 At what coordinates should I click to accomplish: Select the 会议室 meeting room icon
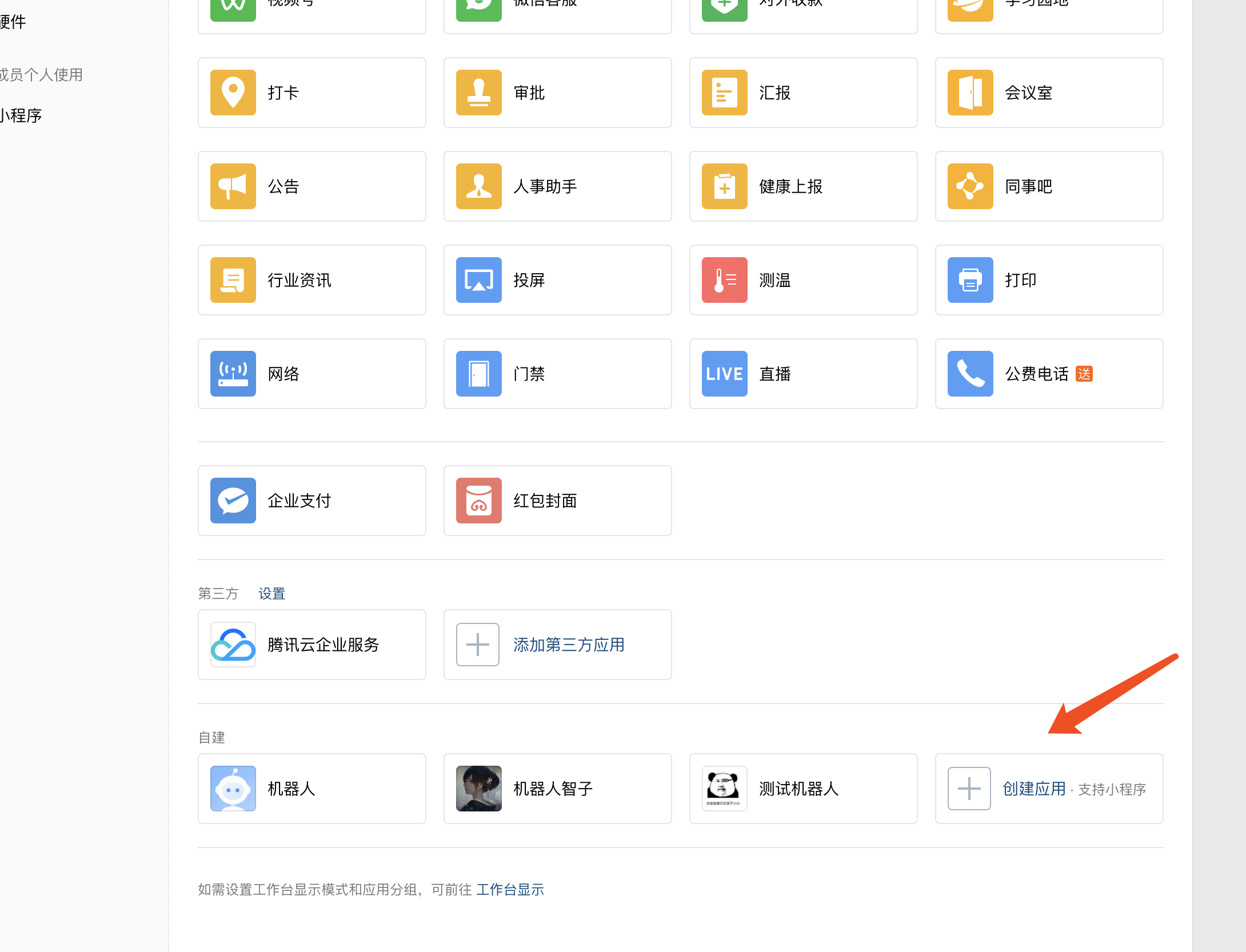(x=970, y=93)
